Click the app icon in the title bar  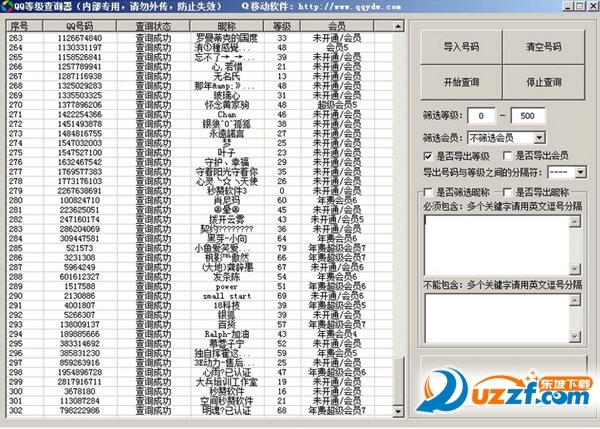[6, 6]
